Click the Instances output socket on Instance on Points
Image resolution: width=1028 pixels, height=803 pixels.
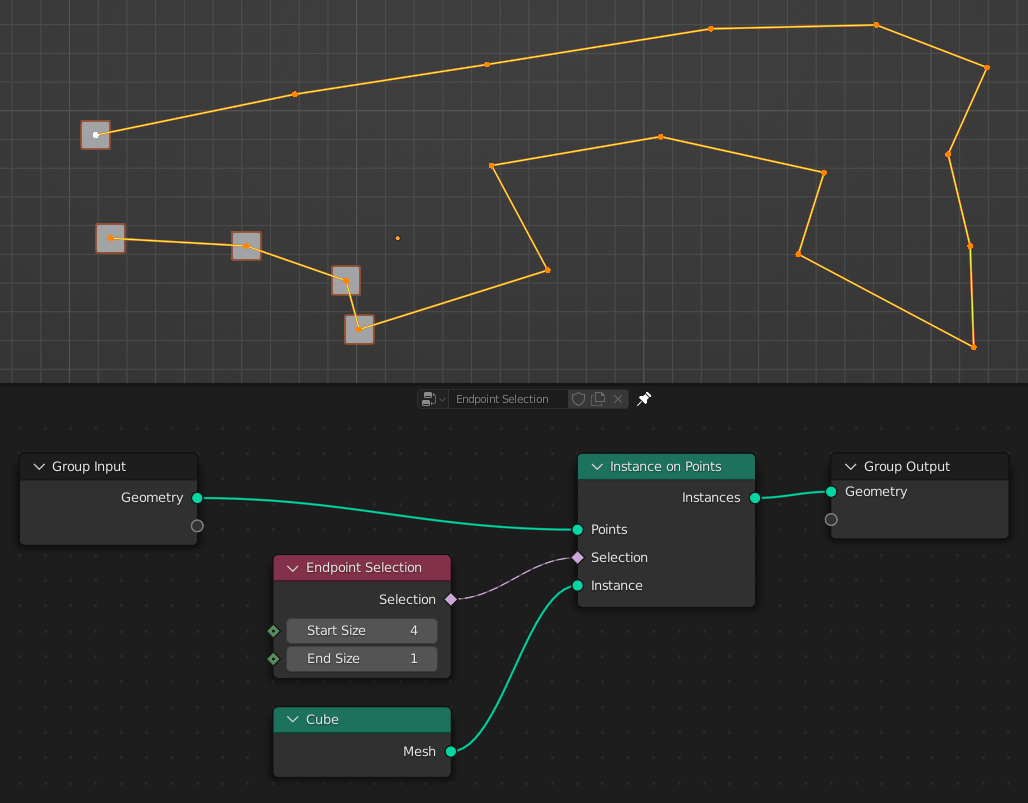coord(755,497)
